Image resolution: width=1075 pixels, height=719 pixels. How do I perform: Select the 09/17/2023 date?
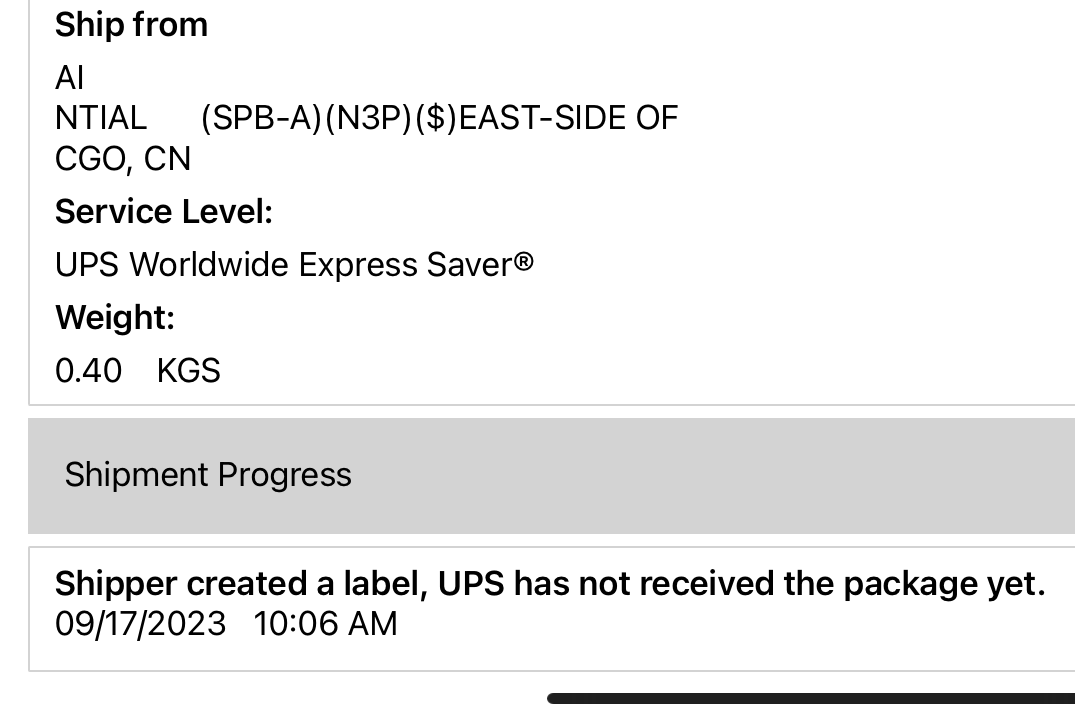(140, 624)
